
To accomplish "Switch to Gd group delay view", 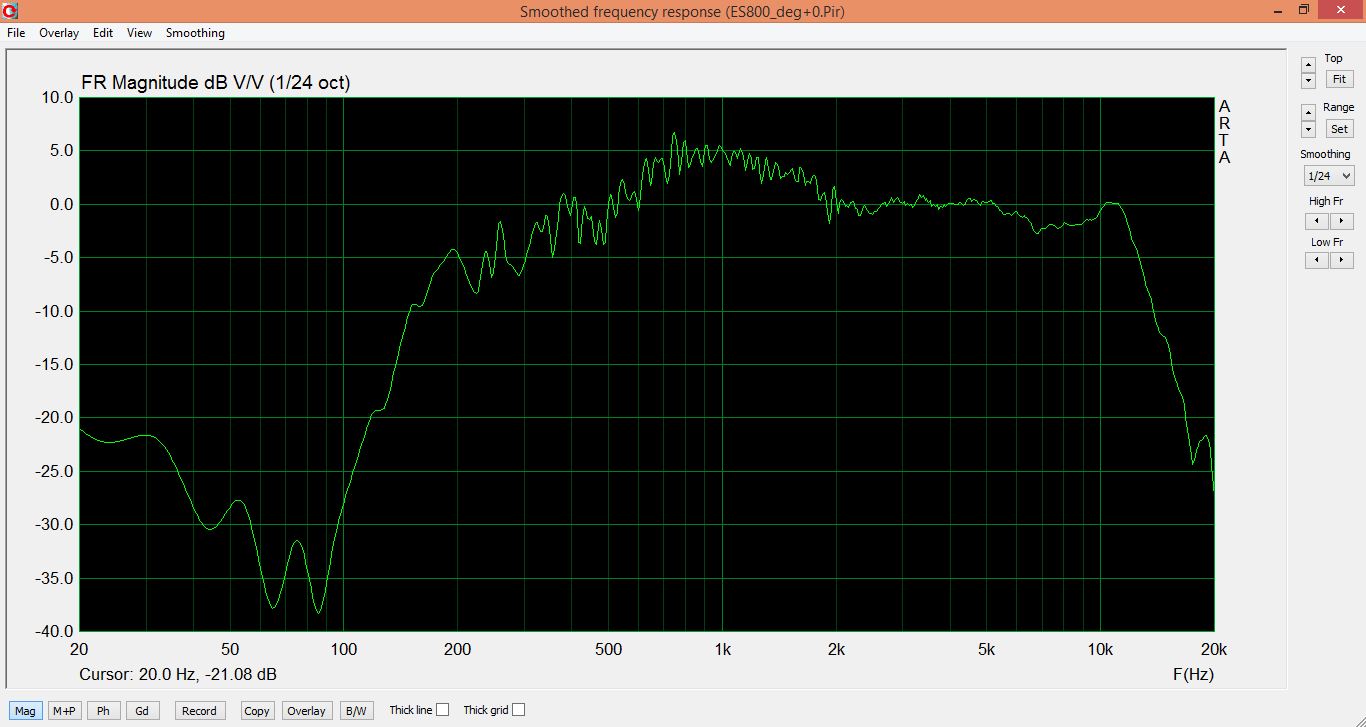I will point(142,711).
